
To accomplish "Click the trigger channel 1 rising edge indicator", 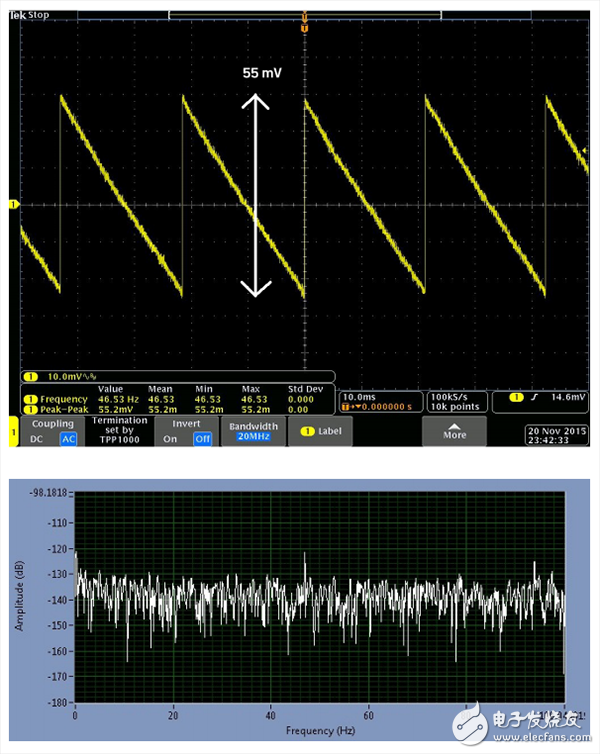I will [x=517, y=398].
